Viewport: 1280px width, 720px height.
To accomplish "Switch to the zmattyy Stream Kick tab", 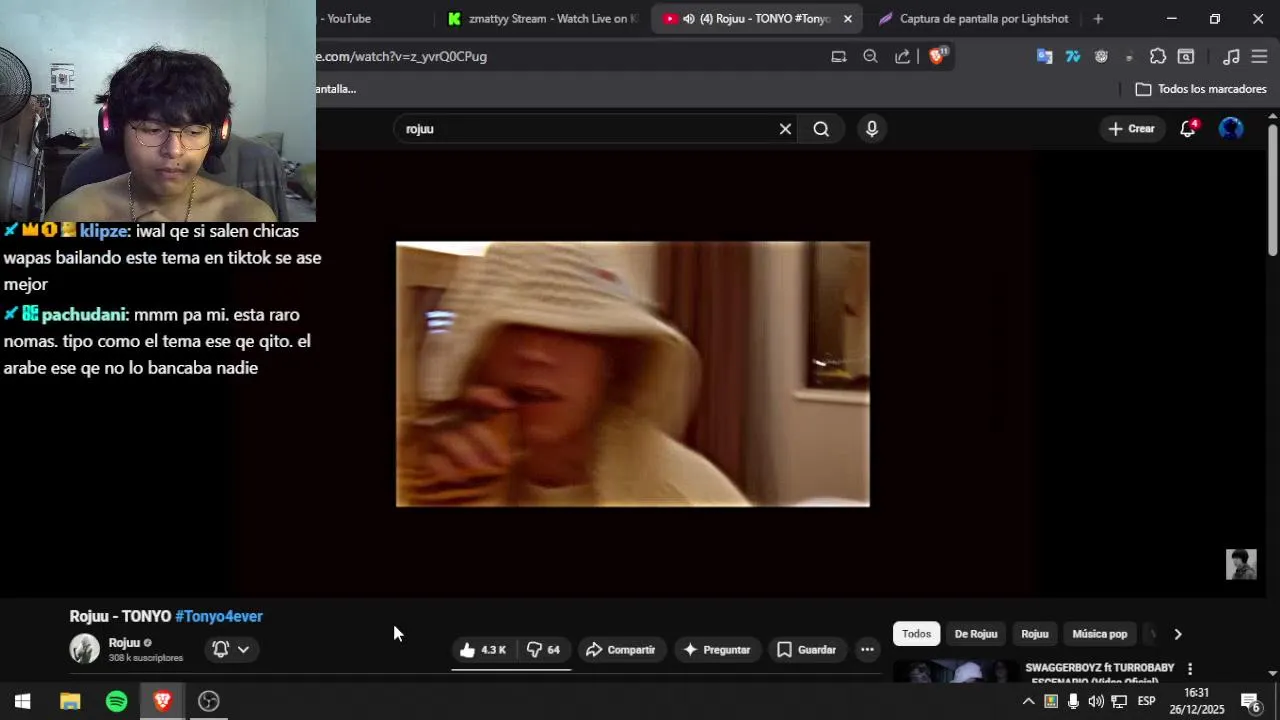I will (x=543, y=19).
